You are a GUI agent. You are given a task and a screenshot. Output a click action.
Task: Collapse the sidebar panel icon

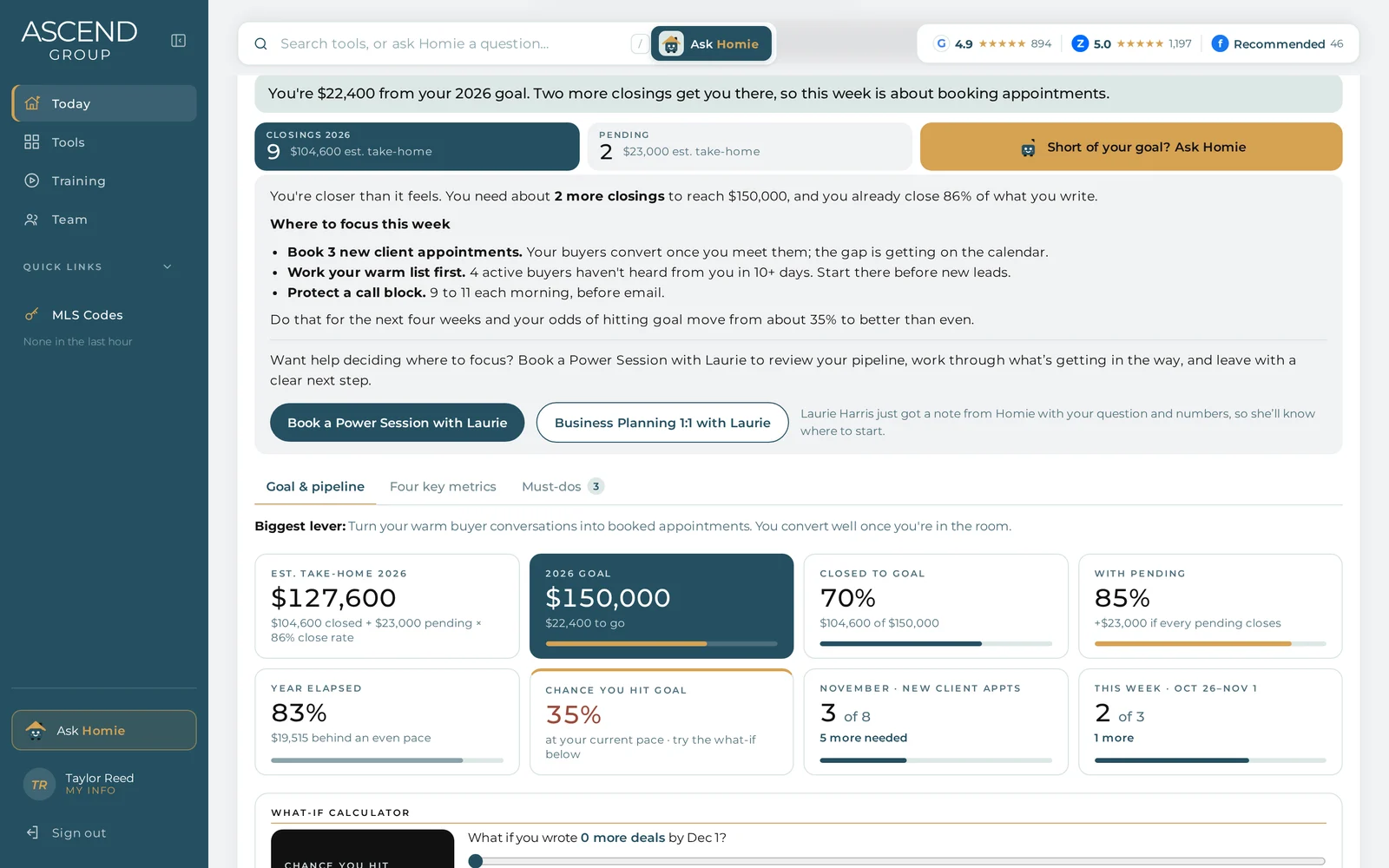[178, 41]
